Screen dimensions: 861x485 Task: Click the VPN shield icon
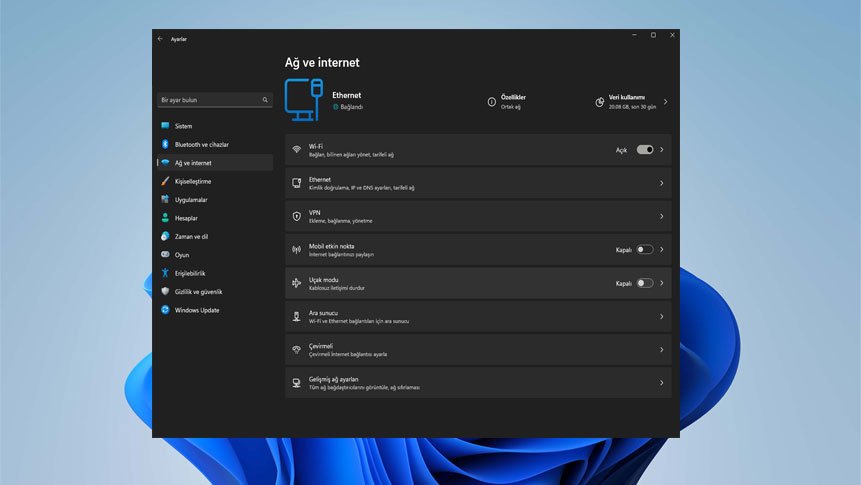(x=296, y=216)
